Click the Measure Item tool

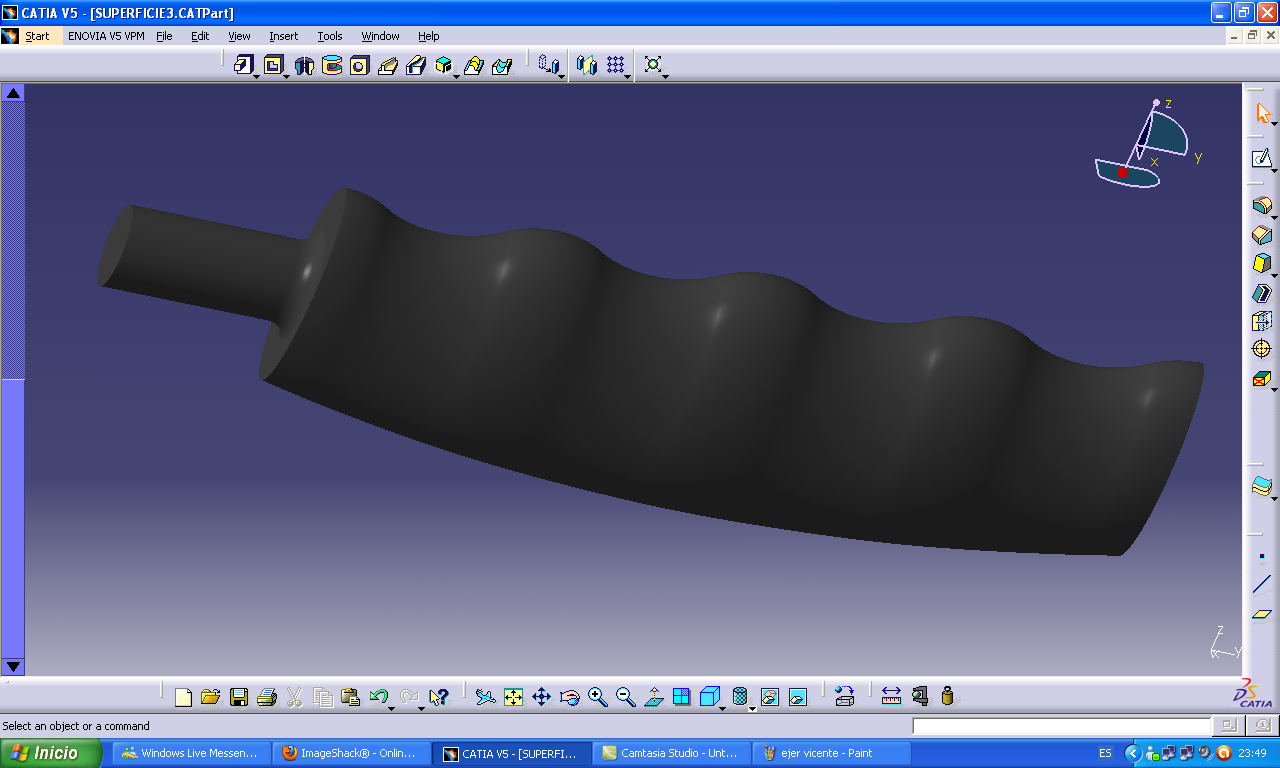pos(920,697)
